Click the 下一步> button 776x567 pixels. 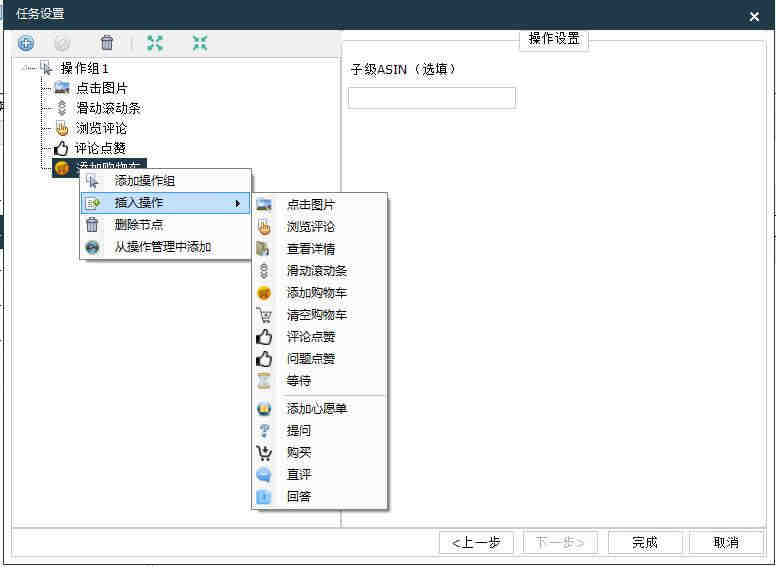[560, 543]
